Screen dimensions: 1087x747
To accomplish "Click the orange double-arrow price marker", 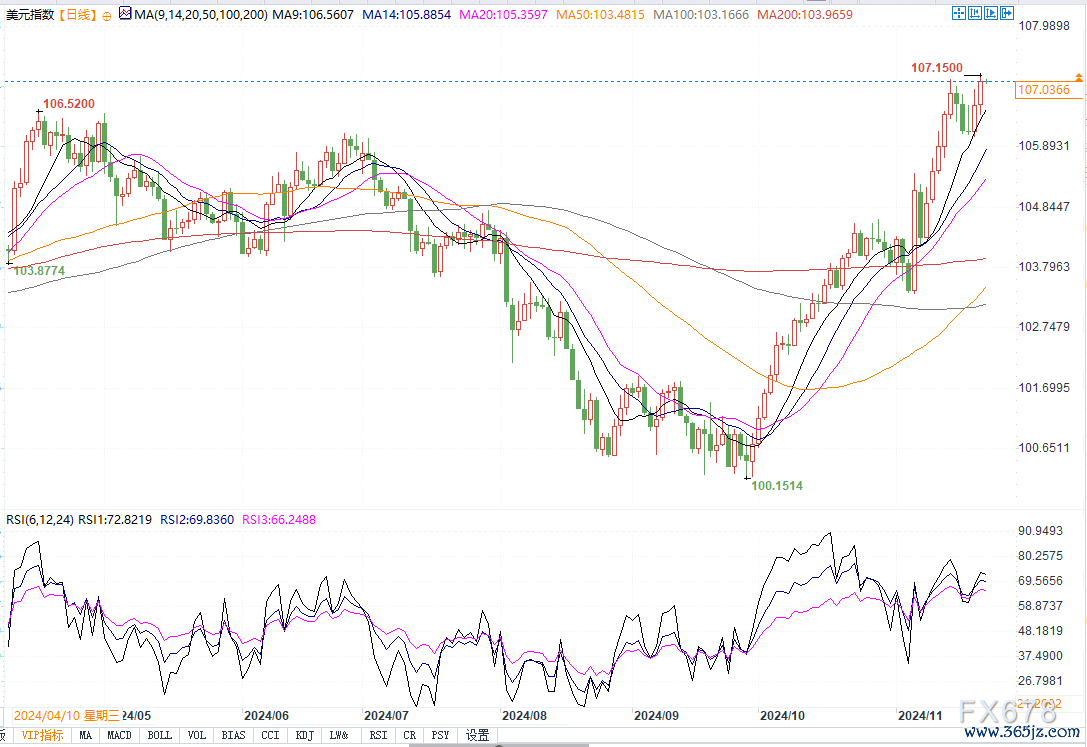I will [1079, 77].
